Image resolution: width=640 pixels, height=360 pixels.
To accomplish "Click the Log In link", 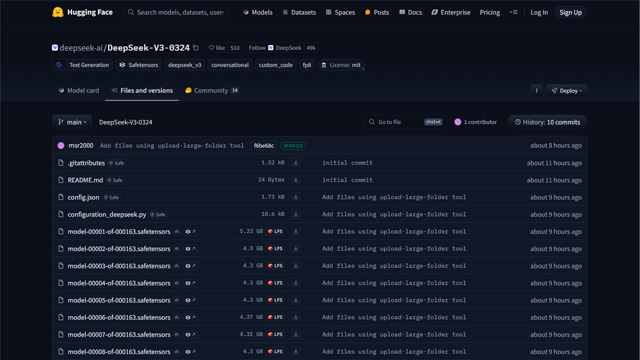I will [x=539, y=12].
